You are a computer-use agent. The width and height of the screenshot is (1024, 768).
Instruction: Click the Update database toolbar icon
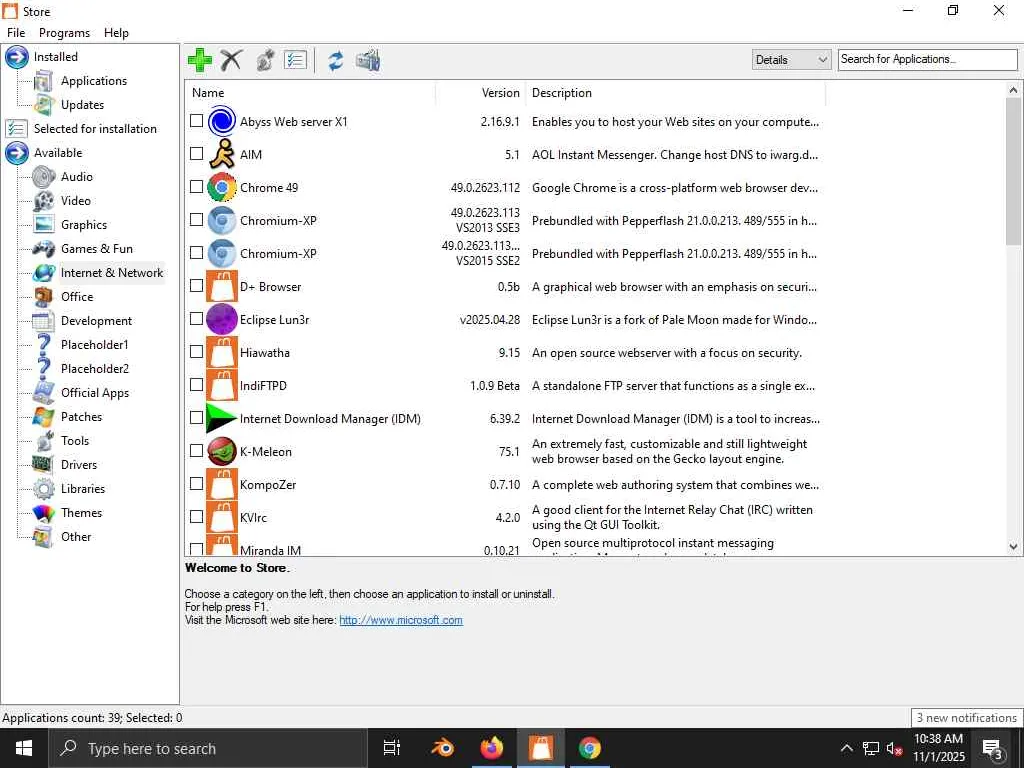(368, 60)
